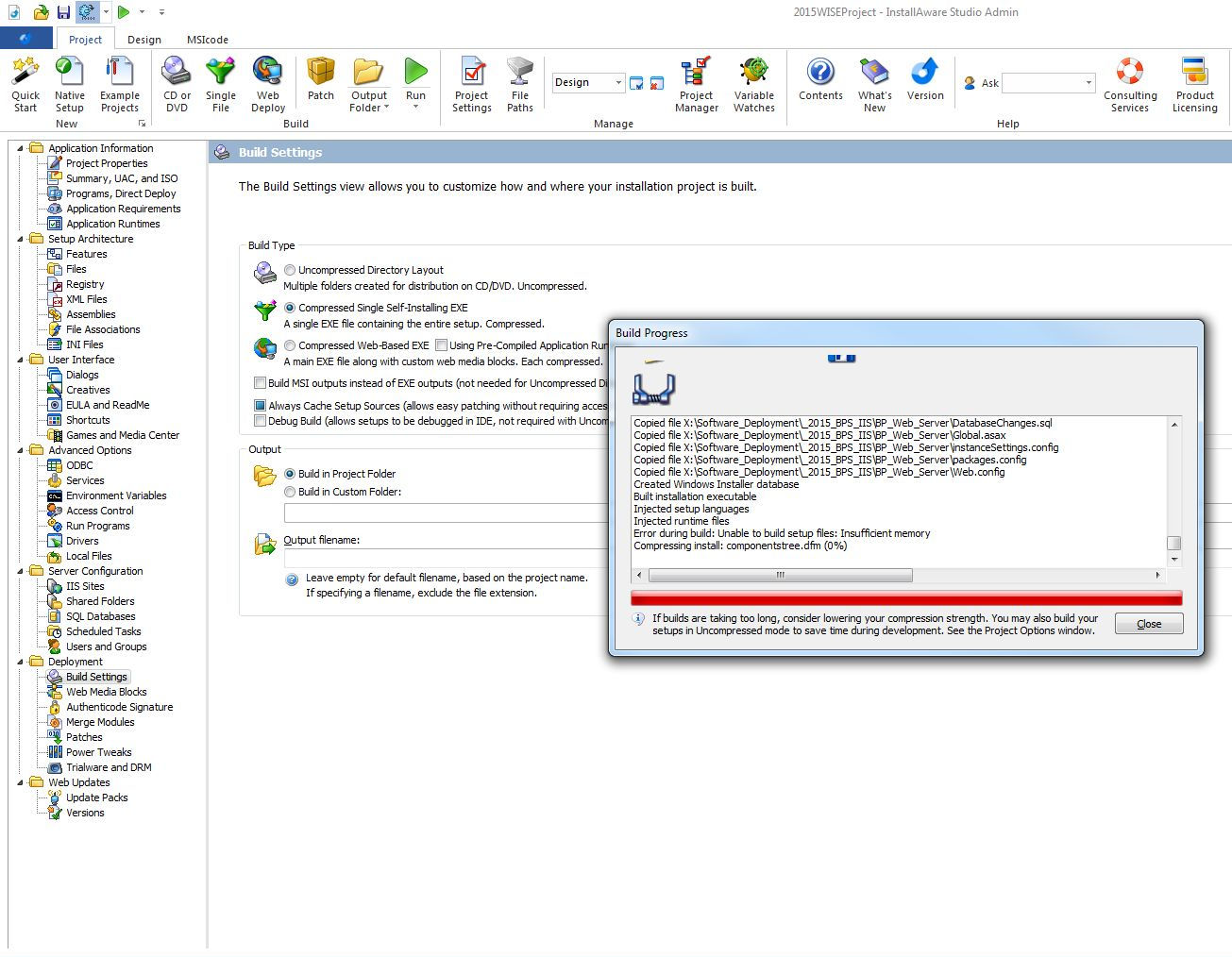This screenshot has height=957, width=1232.
Task: Select Build in Project Folder radio
Action: click(290, 474)
